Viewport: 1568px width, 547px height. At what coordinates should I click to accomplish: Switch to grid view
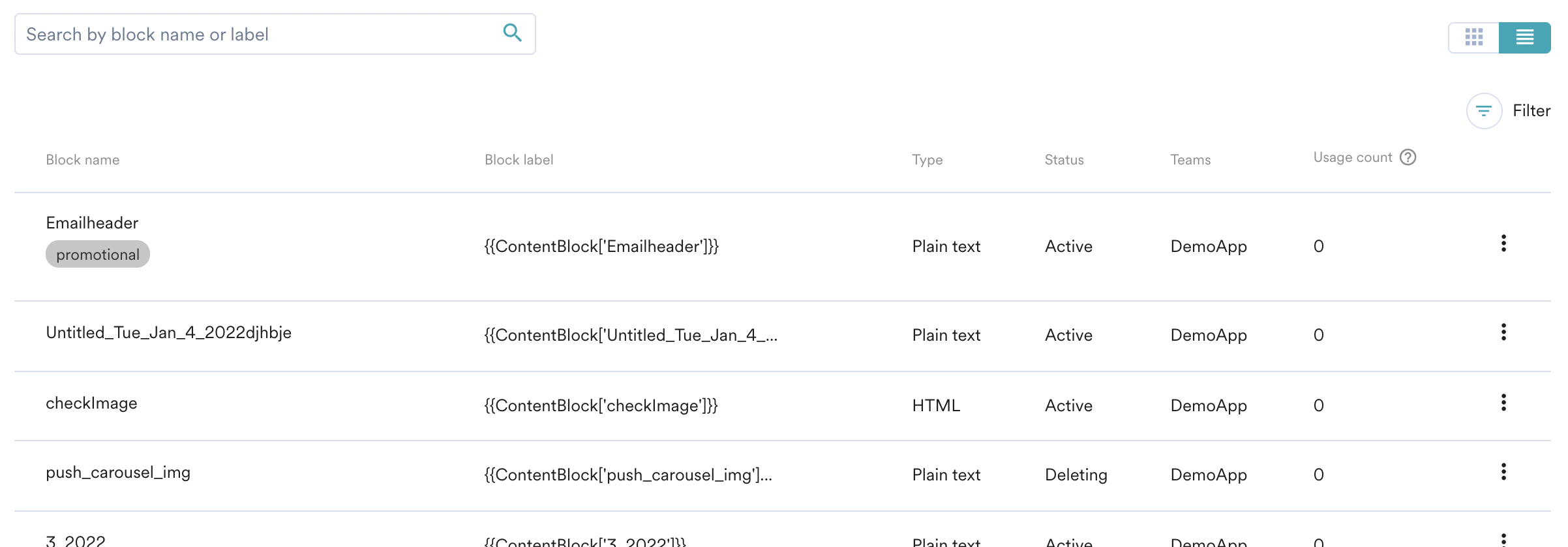pos(1473,37)
